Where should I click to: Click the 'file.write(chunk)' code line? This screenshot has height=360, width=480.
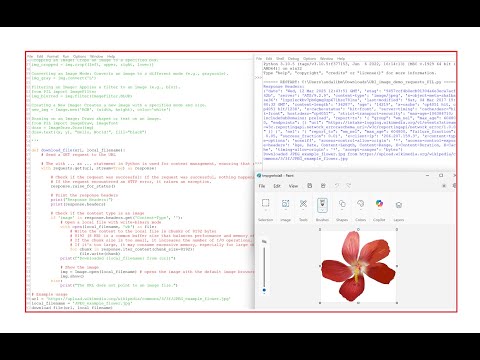point(100,254)
